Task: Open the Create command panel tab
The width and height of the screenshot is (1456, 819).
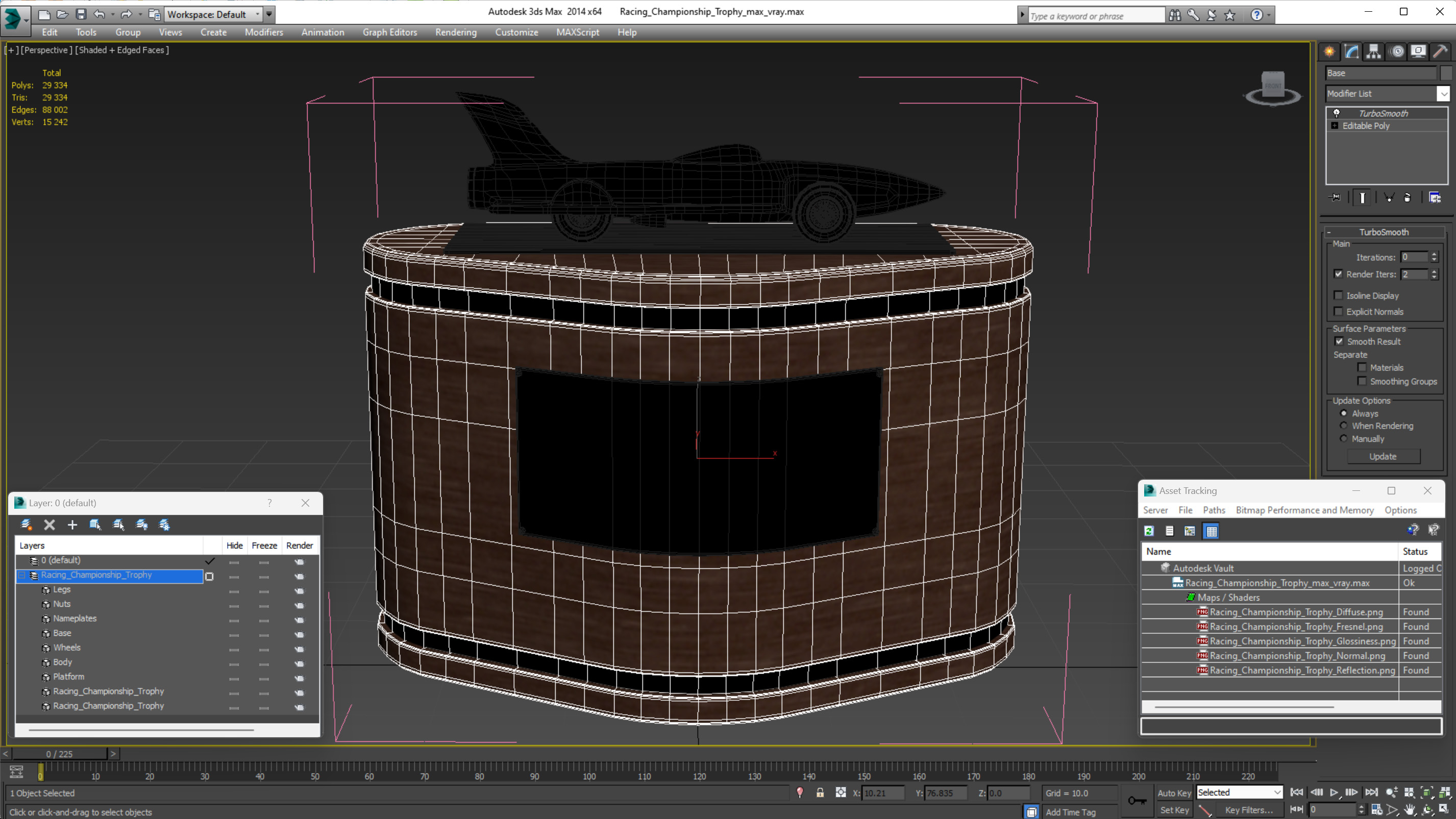Action: click(1329, 52)
